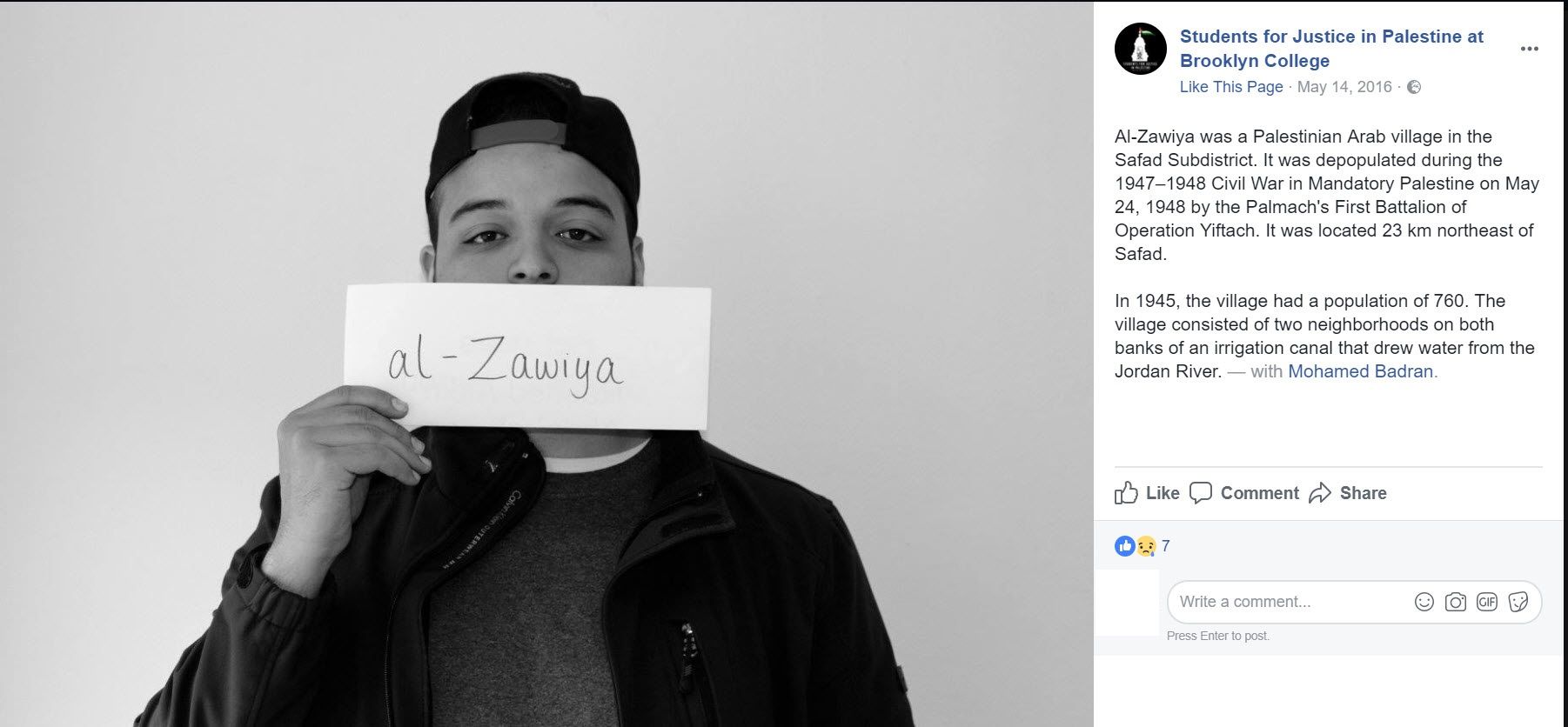Open Mohamed Badran's tagged profile
This screenshot has height=727, width=1568.
1363,371
